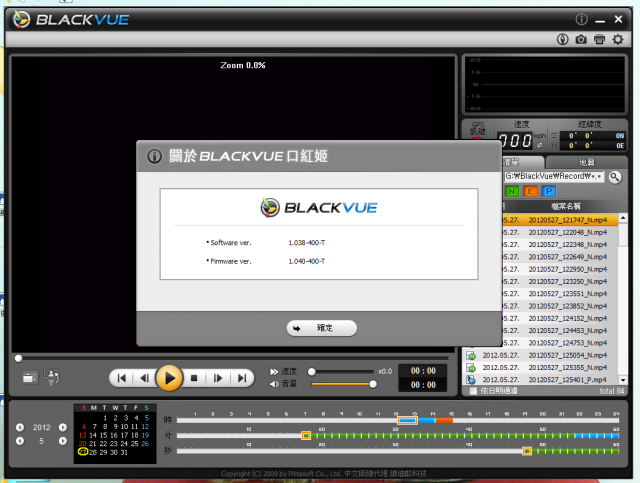Click the flip/rotate video icon
The width and height of the screenshot is (640, 483).
point(51,378)
